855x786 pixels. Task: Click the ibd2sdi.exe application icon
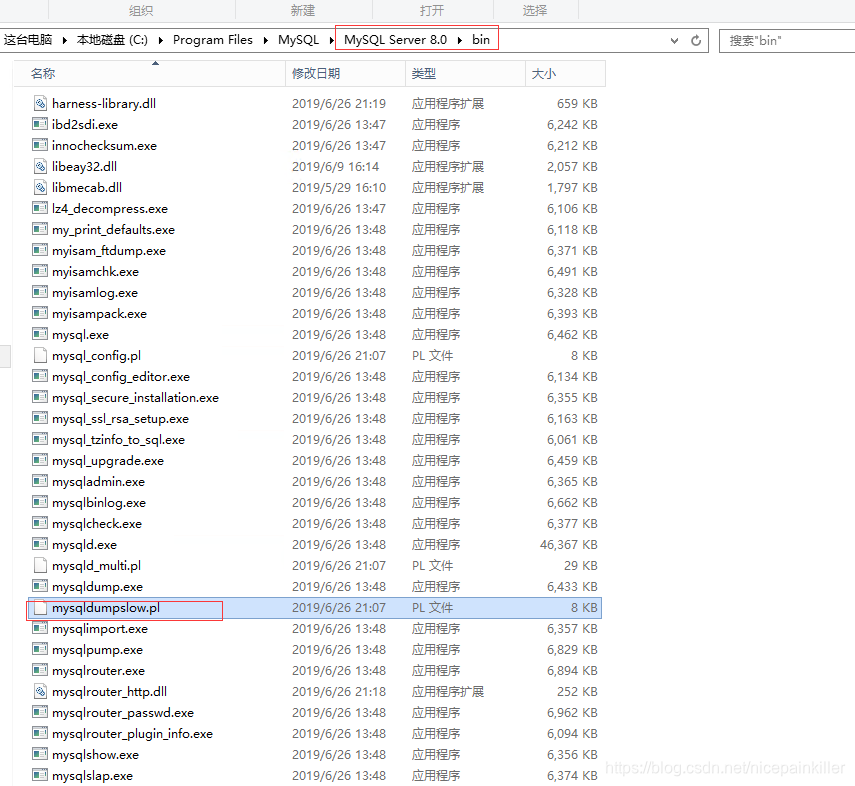coord(40,124)
